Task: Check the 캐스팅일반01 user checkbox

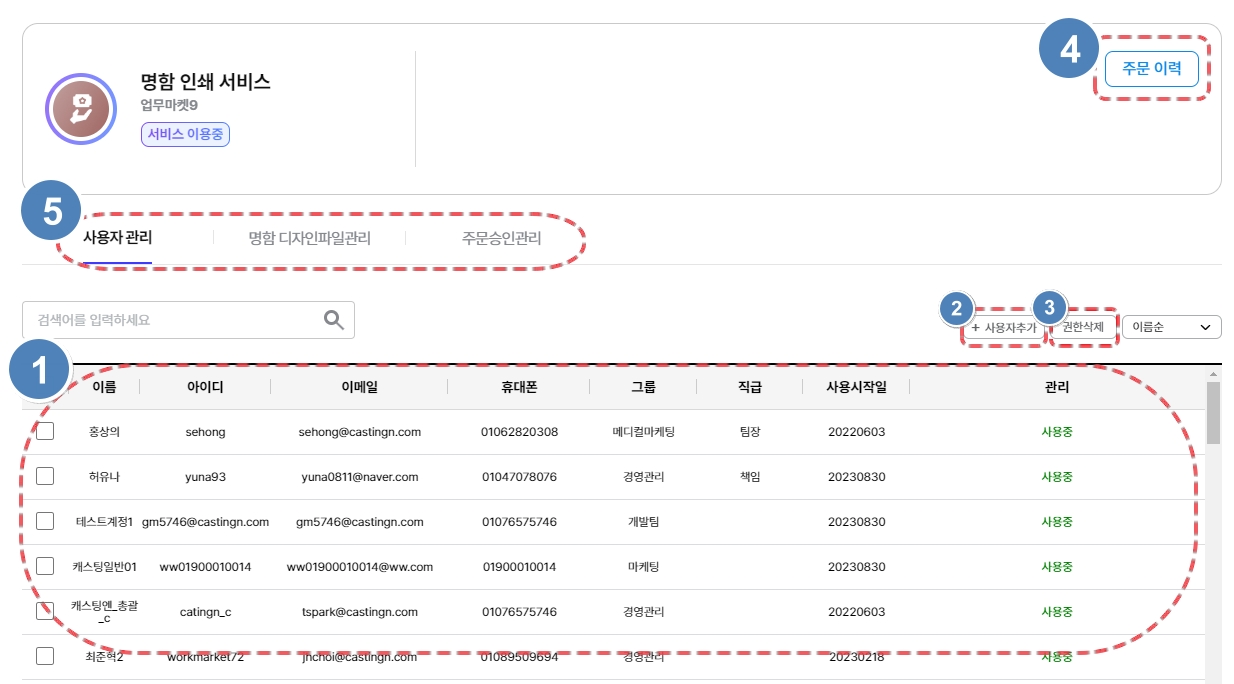Action: point(45,567)
